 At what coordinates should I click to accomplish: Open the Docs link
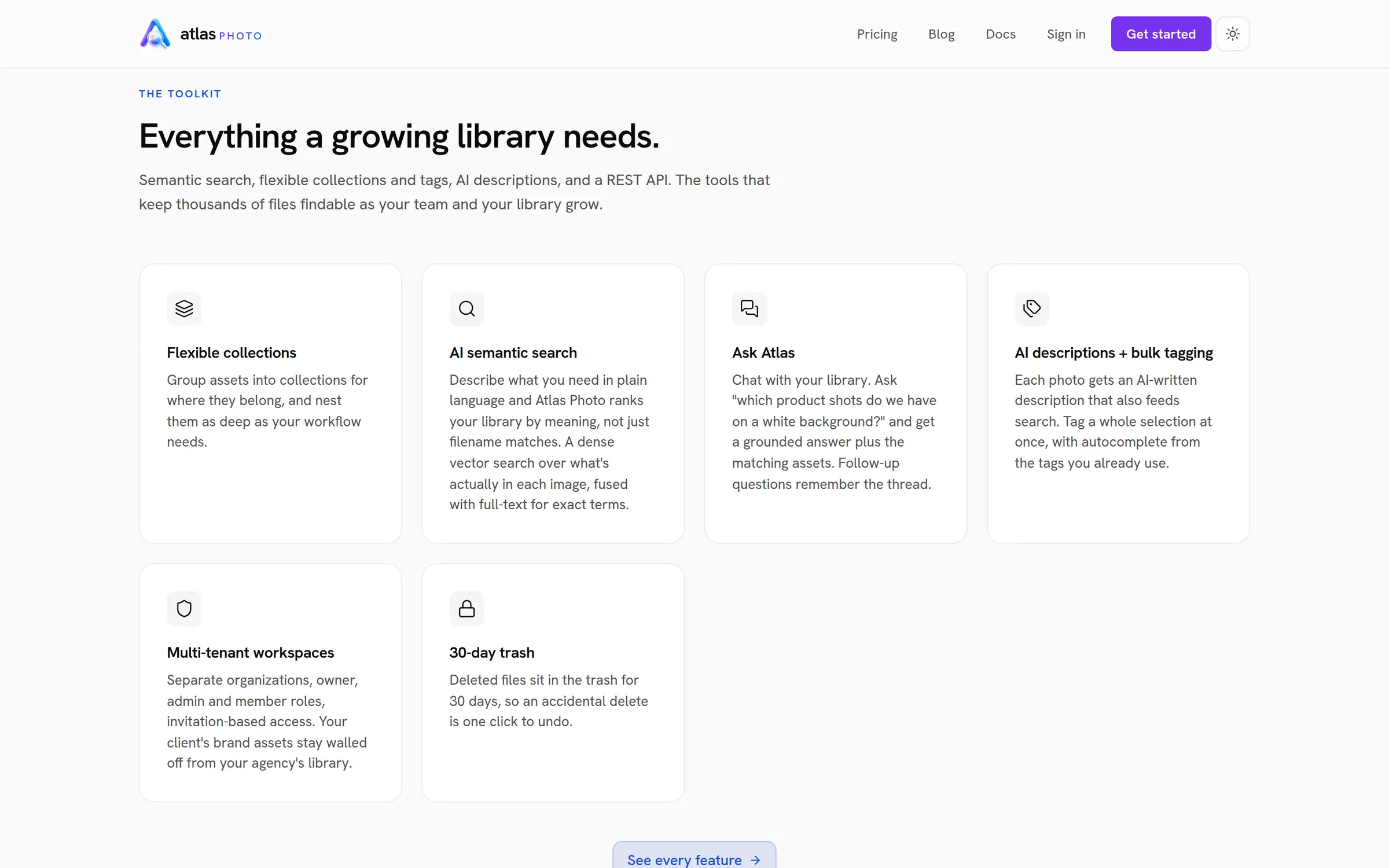point(1001,34)
